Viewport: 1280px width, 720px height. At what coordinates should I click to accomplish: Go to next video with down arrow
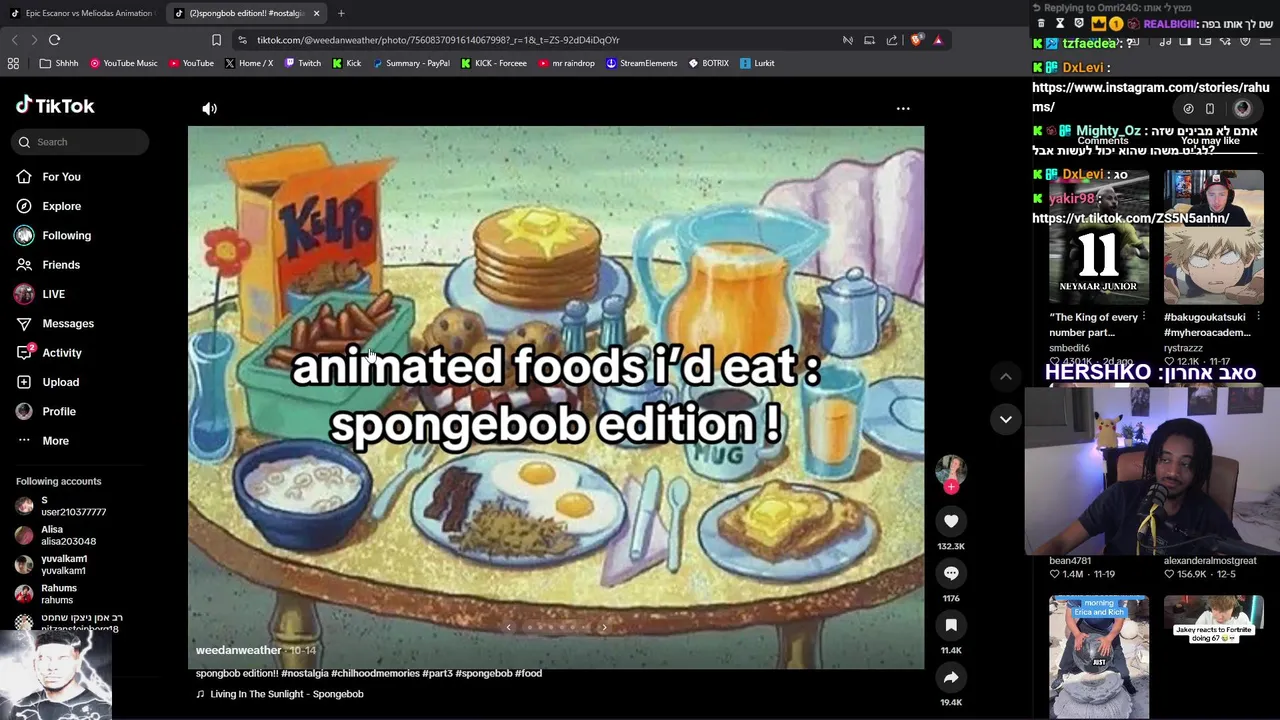(1006, 419)
